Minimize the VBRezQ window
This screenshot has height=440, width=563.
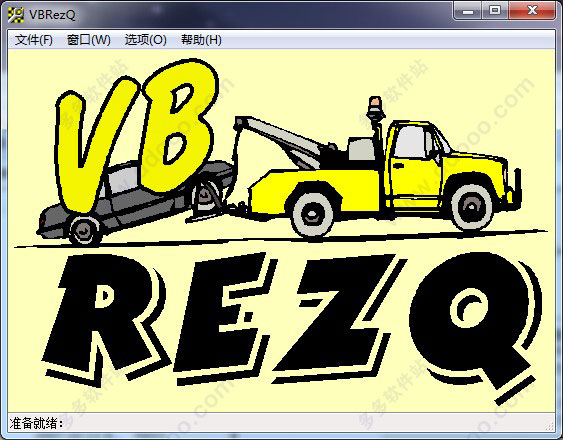click(x=467, y=11)
